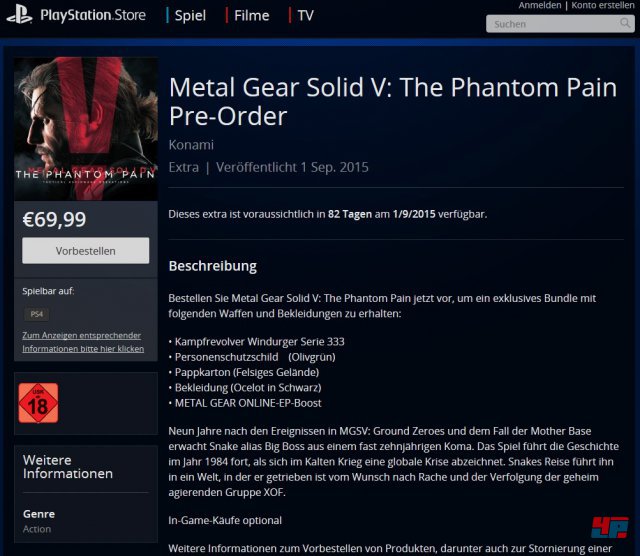Click the Action genre entry
Screen dimensions: 640x556
coord(37,529)
